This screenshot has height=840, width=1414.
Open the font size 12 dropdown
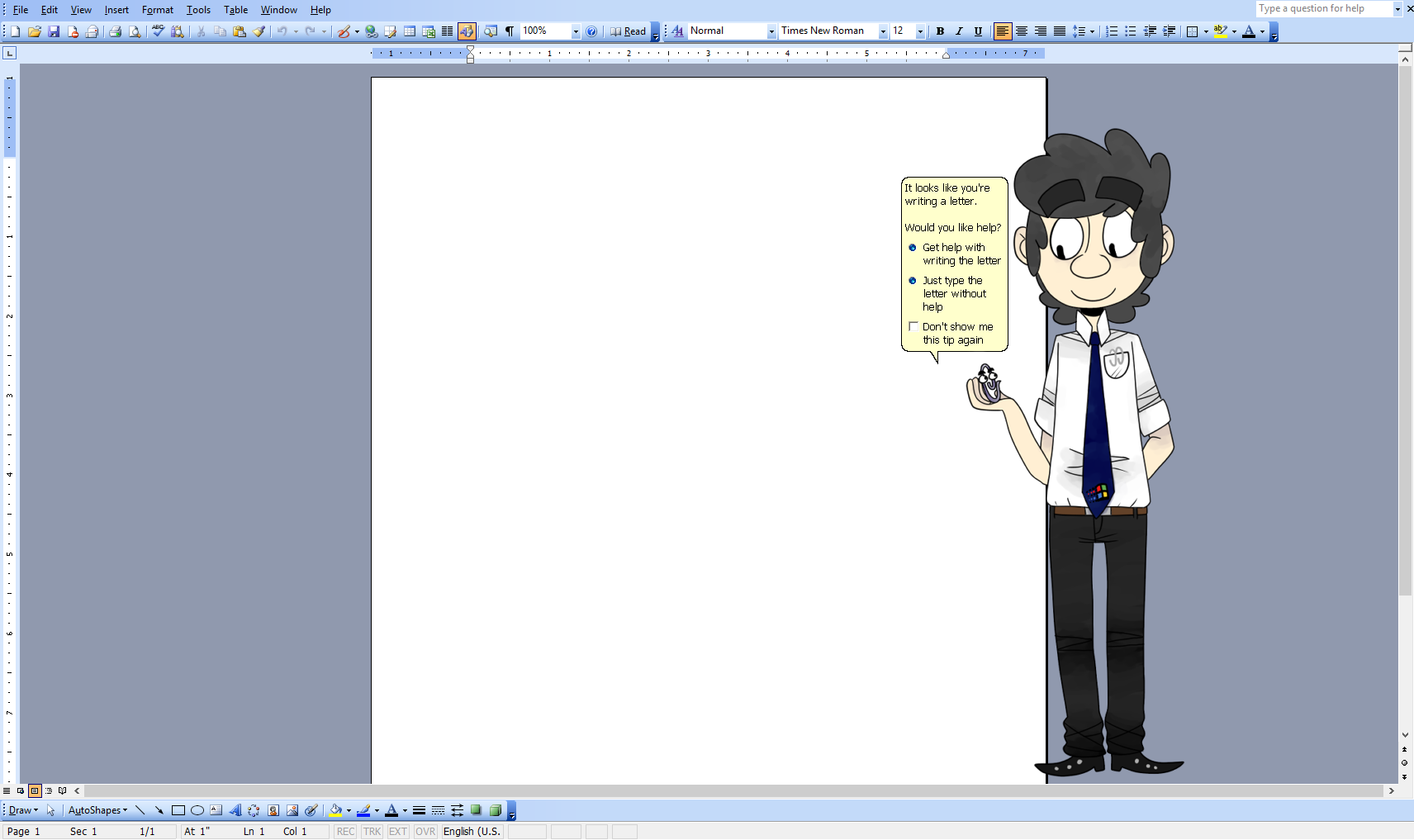920,31
